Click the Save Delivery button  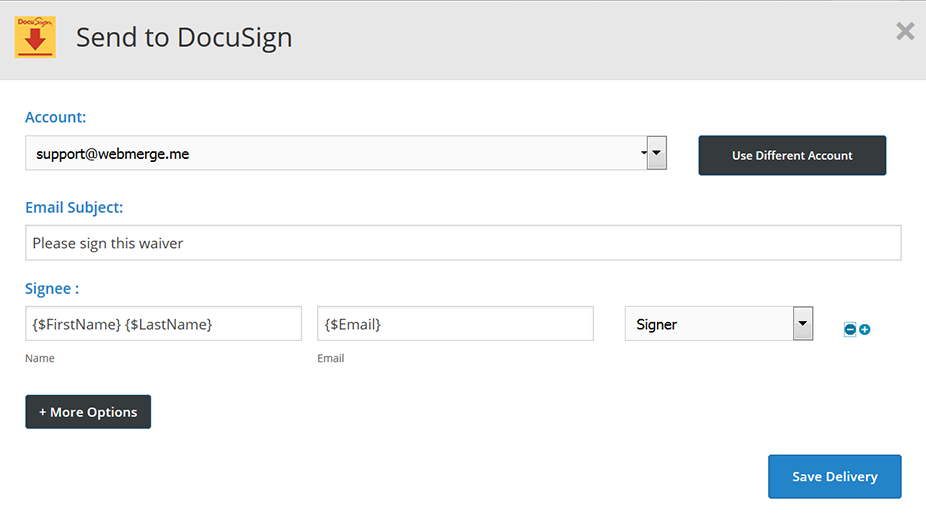[x=834, y=476]
